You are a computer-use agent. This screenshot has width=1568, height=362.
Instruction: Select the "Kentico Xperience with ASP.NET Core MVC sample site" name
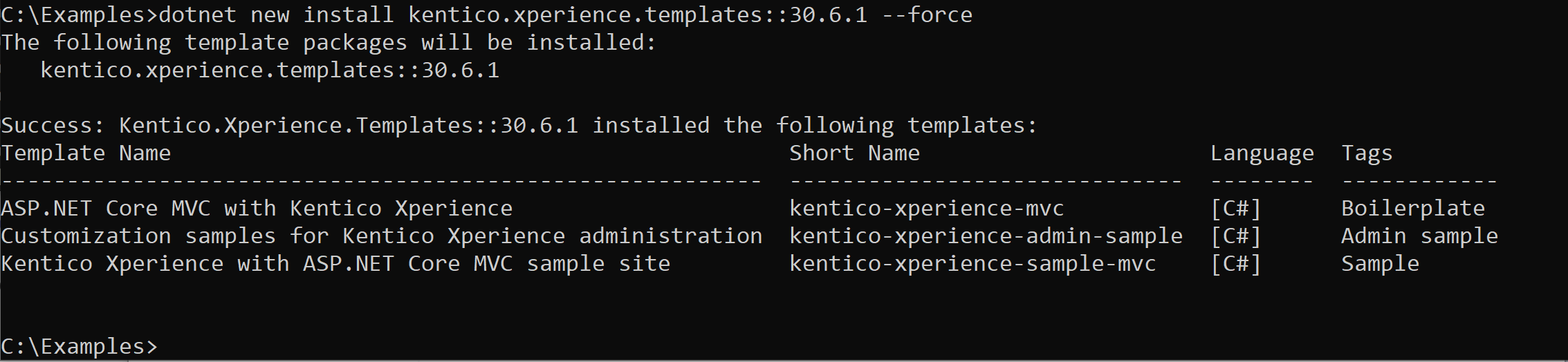335,263
